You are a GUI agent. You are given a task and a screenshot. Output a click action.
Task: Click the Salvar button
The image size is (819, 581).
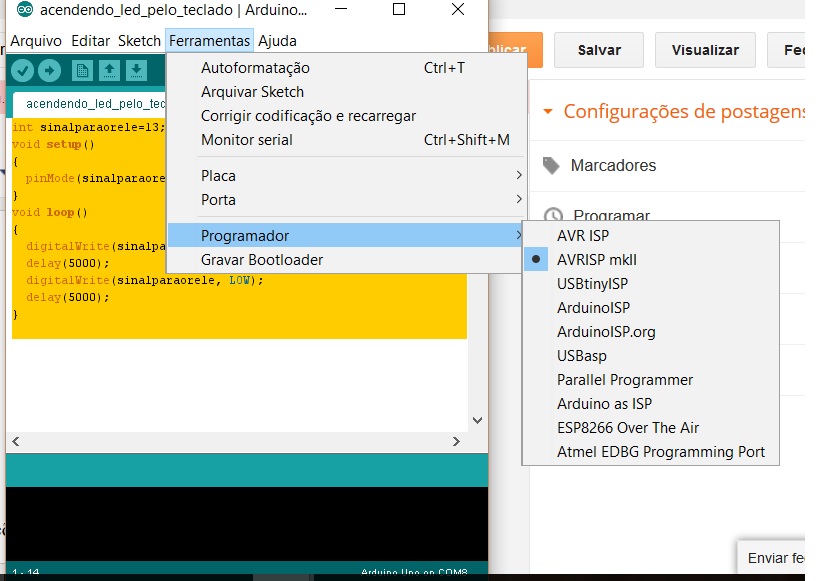[x=598, y=49]
